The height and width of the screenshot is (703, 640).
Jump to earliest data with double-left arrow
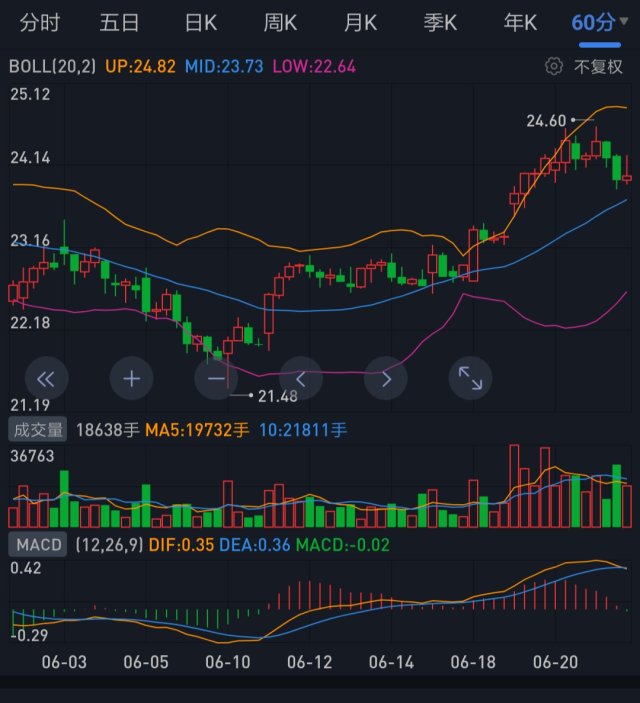[x=46, y=379]
